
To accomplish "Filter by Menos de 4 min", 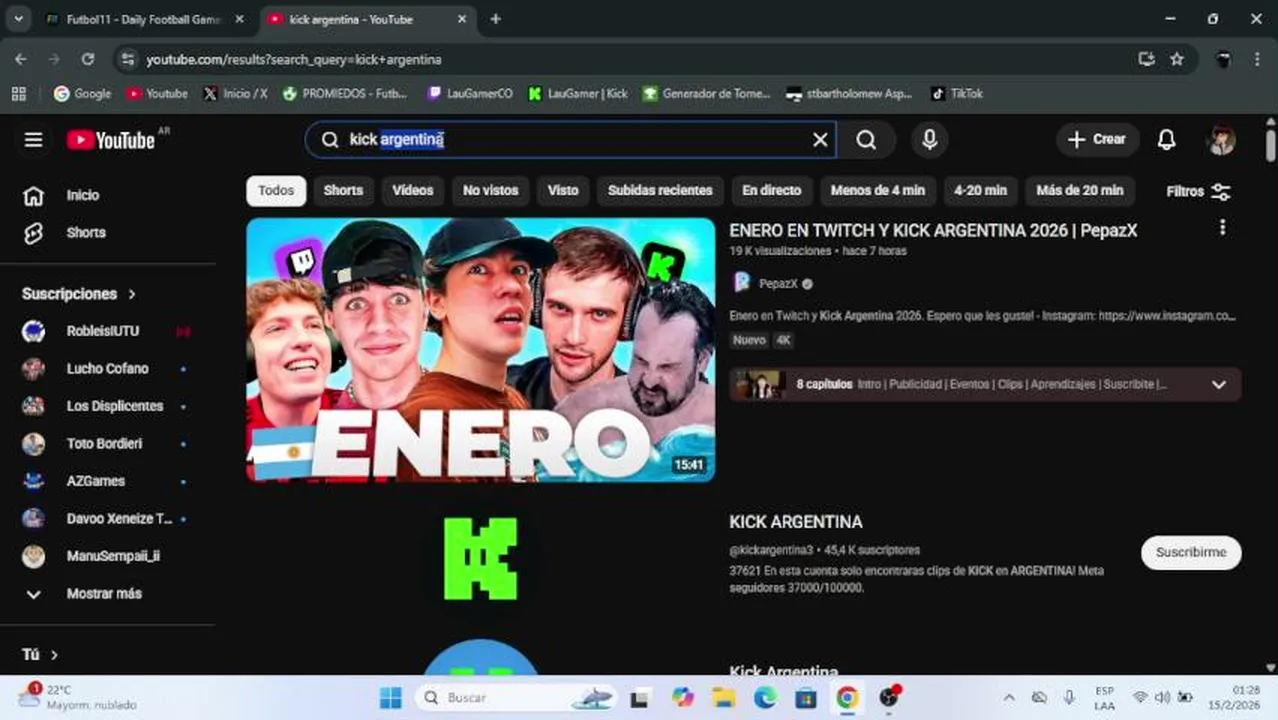I will pyautogui.click(x=877, y=190).
